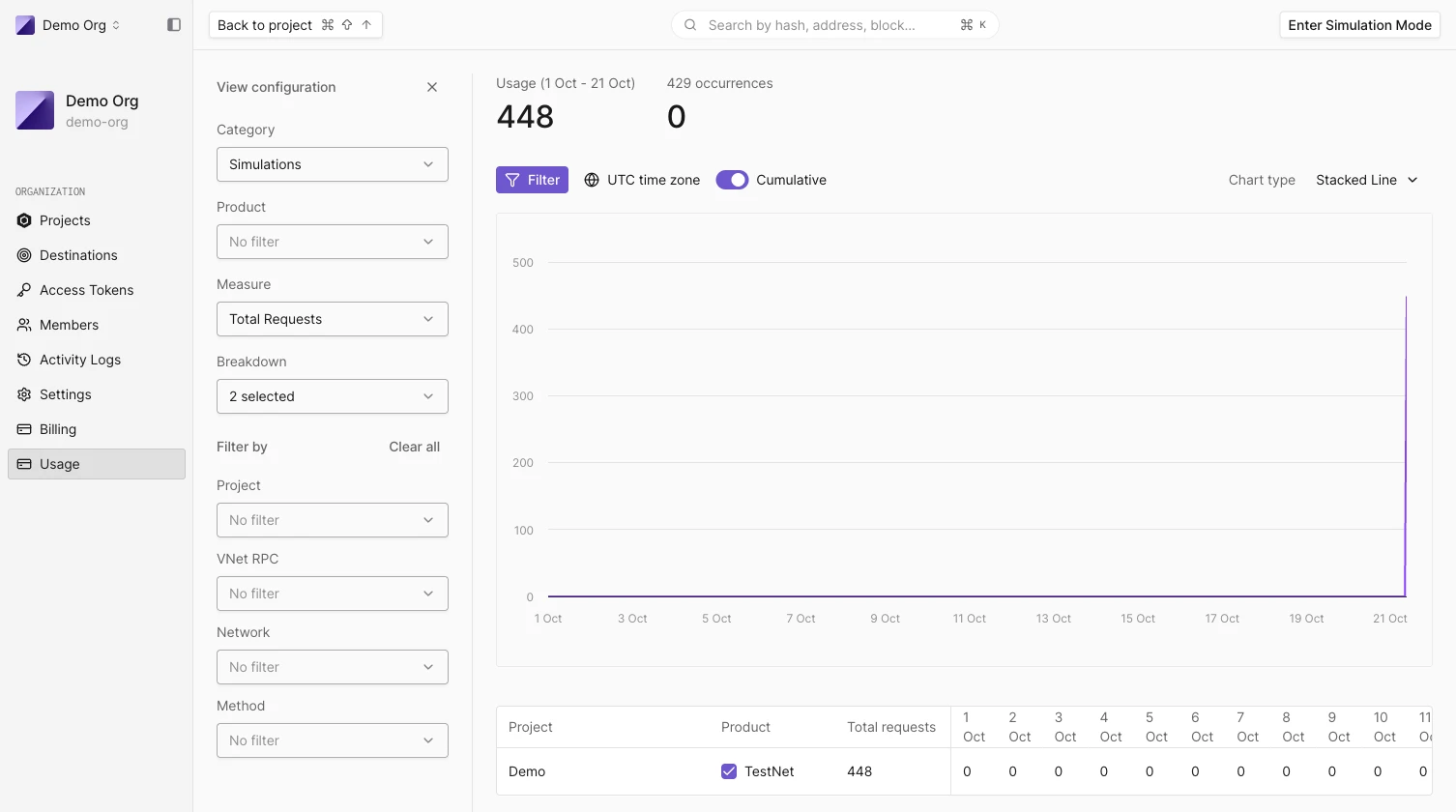Click the Demo Org logo in header
The width and height of the screenshot is (1456, 812).
[x=25, y=25]
